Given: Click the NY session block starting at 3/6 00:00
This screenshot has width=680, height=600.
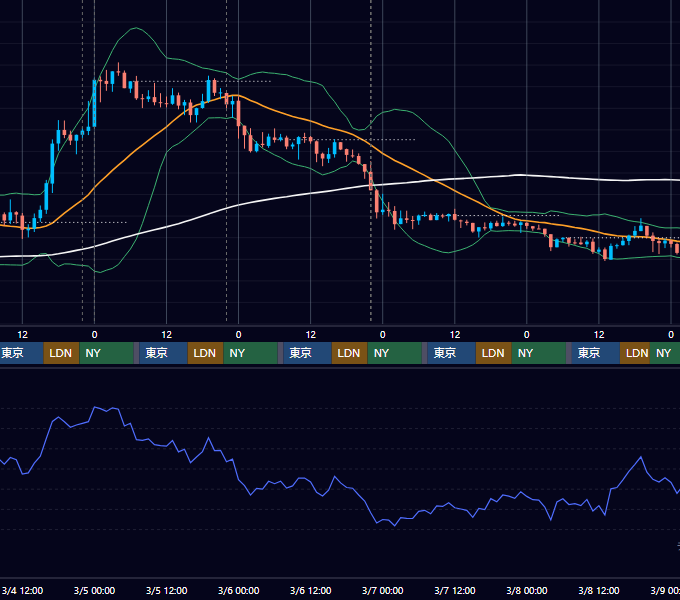Looking at the screenshot, I should point(250,353).
